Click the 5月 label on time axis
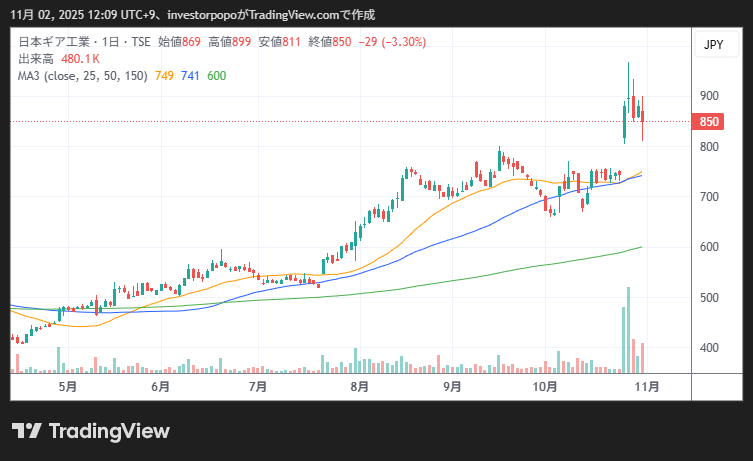Screen dimensions: 753x461 (x=68, y=386)
